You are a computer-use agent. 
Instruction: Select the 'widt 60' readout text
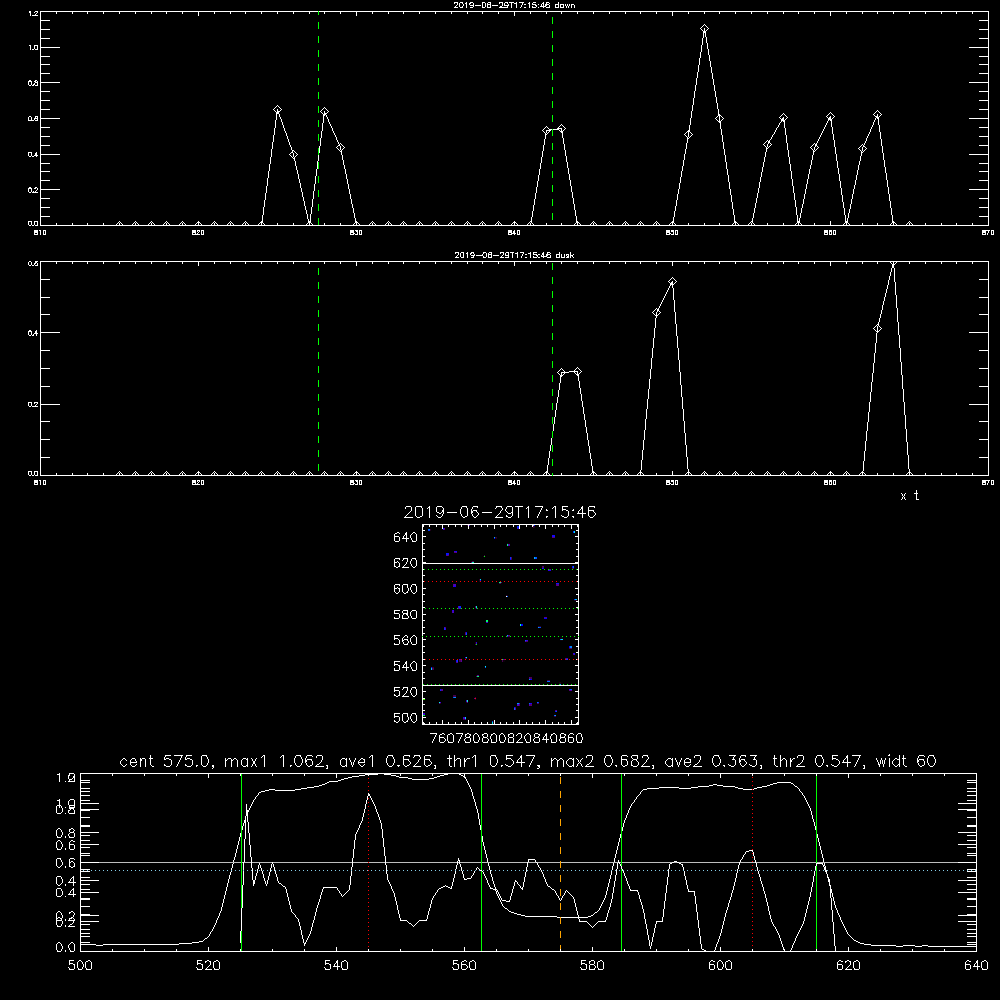[x=906, y=761]
